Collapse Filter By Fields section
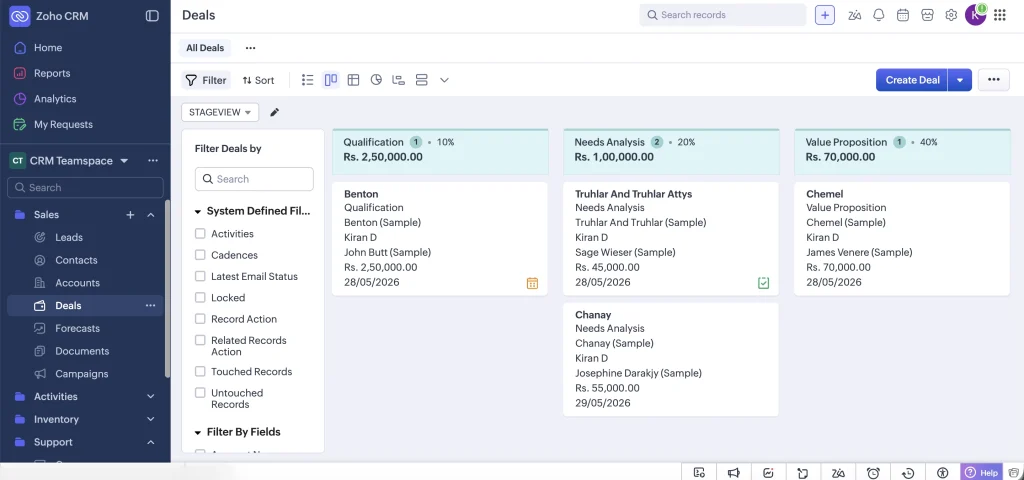Image resolution: width=1024 pixels, height=480 pixels. click(x=197, y=432)
